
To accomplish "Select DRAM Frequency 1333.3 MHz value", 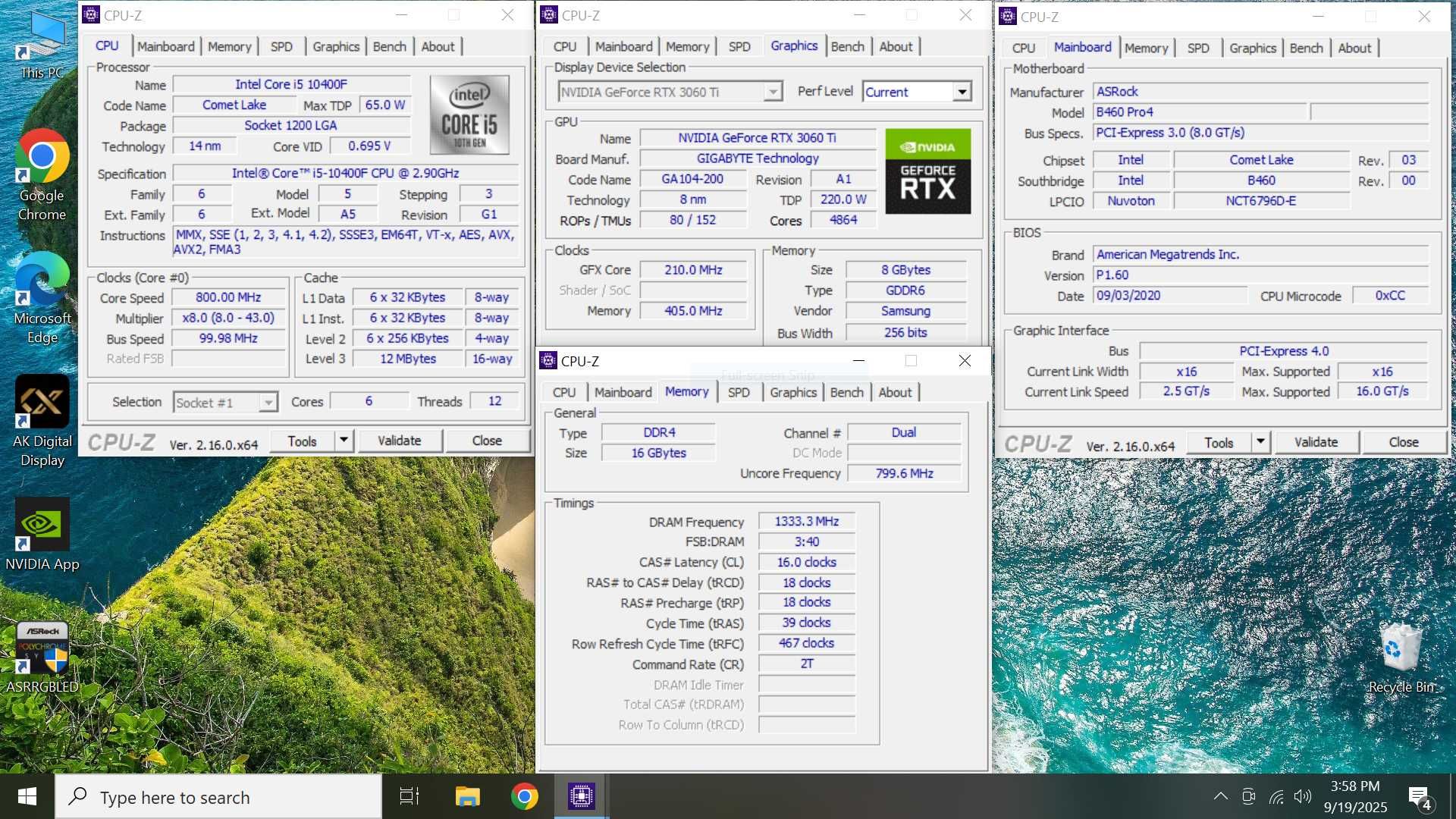I will coord(807,521).
